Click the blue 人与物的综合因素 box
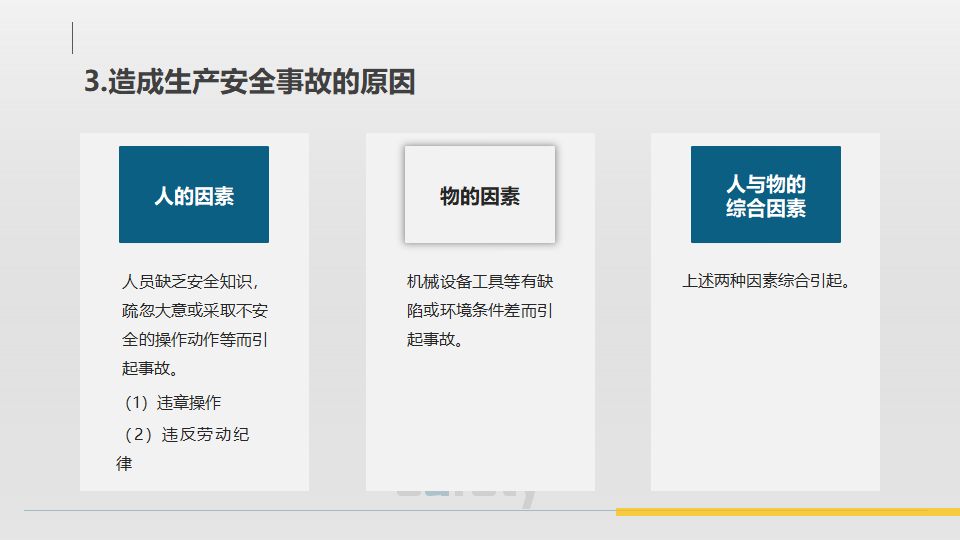 click(765, 195)
